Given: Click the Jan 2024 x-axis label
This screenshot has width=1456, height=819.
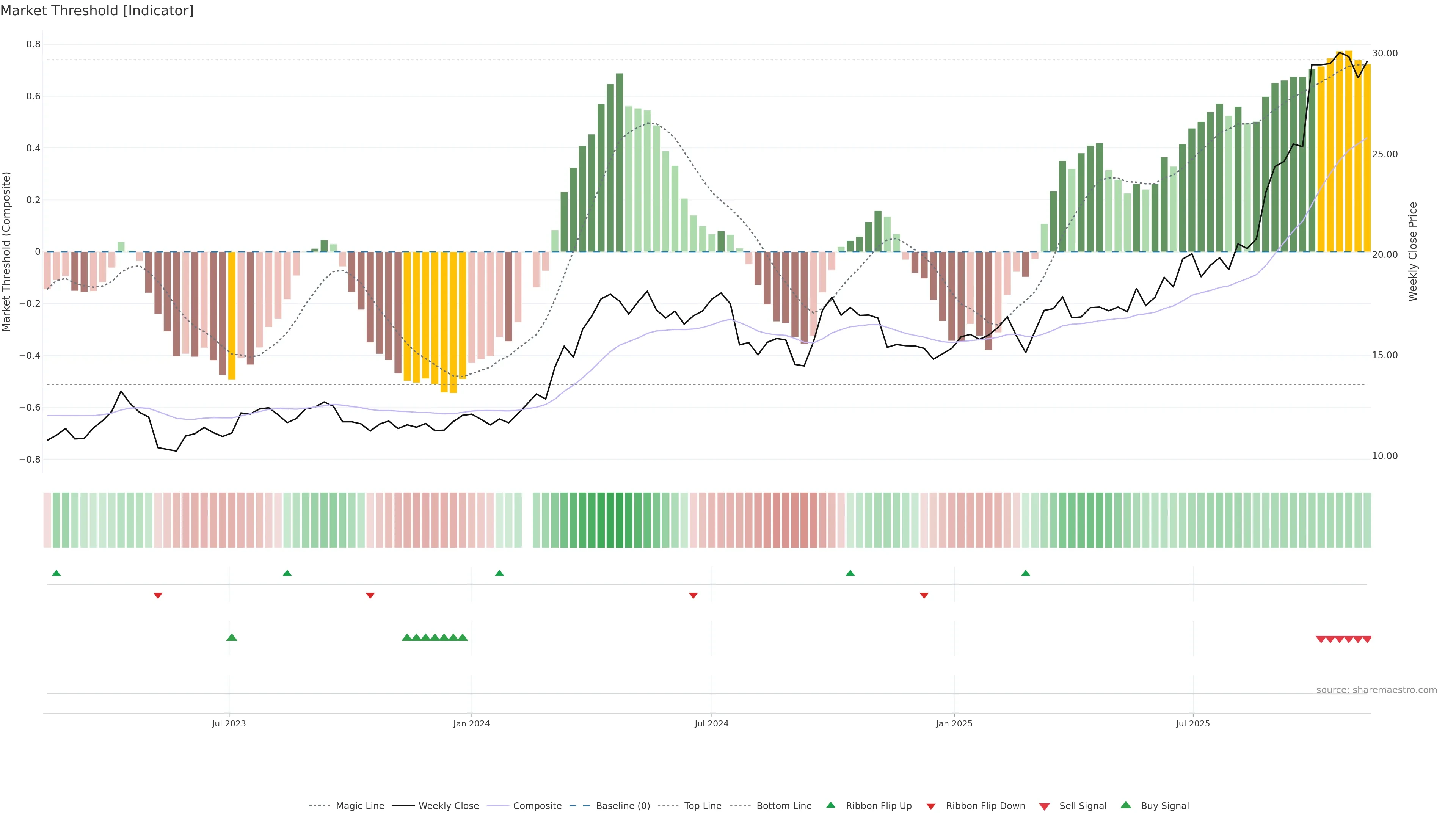Looking at the screenshot, I should pos(471,723).
